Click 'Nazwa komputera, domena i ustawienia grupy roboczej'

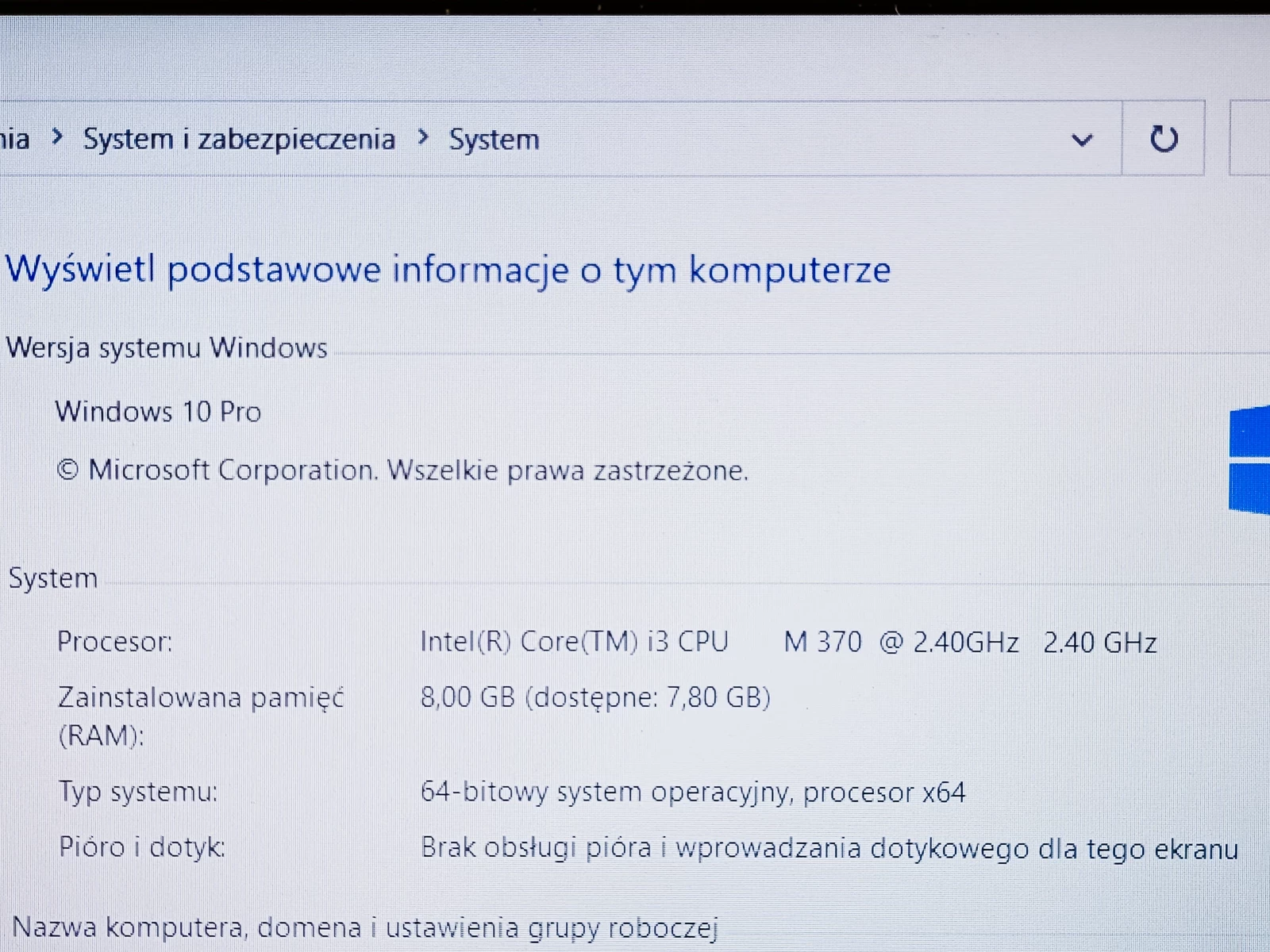(365, 927)
